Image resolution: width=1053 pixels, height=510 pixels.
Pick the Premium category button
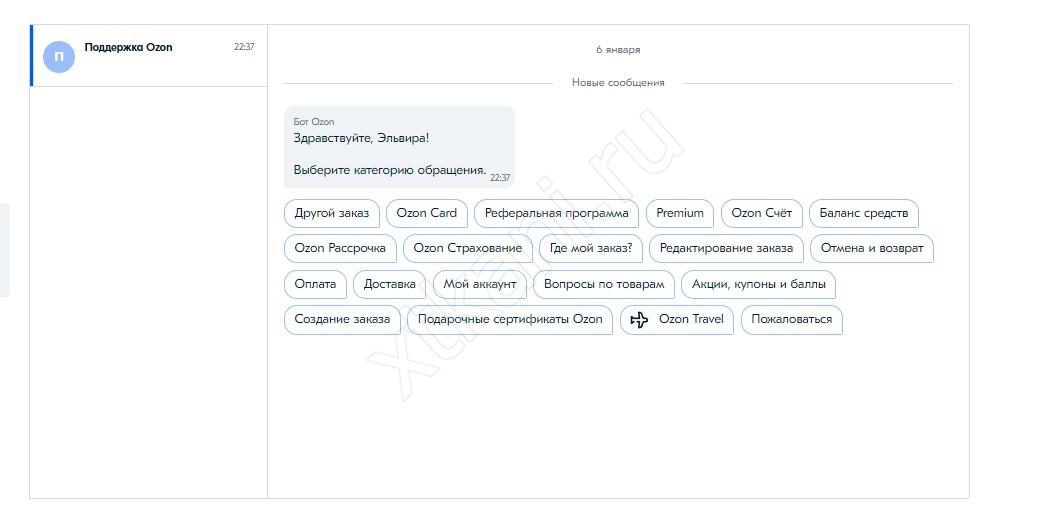[680, 213]
